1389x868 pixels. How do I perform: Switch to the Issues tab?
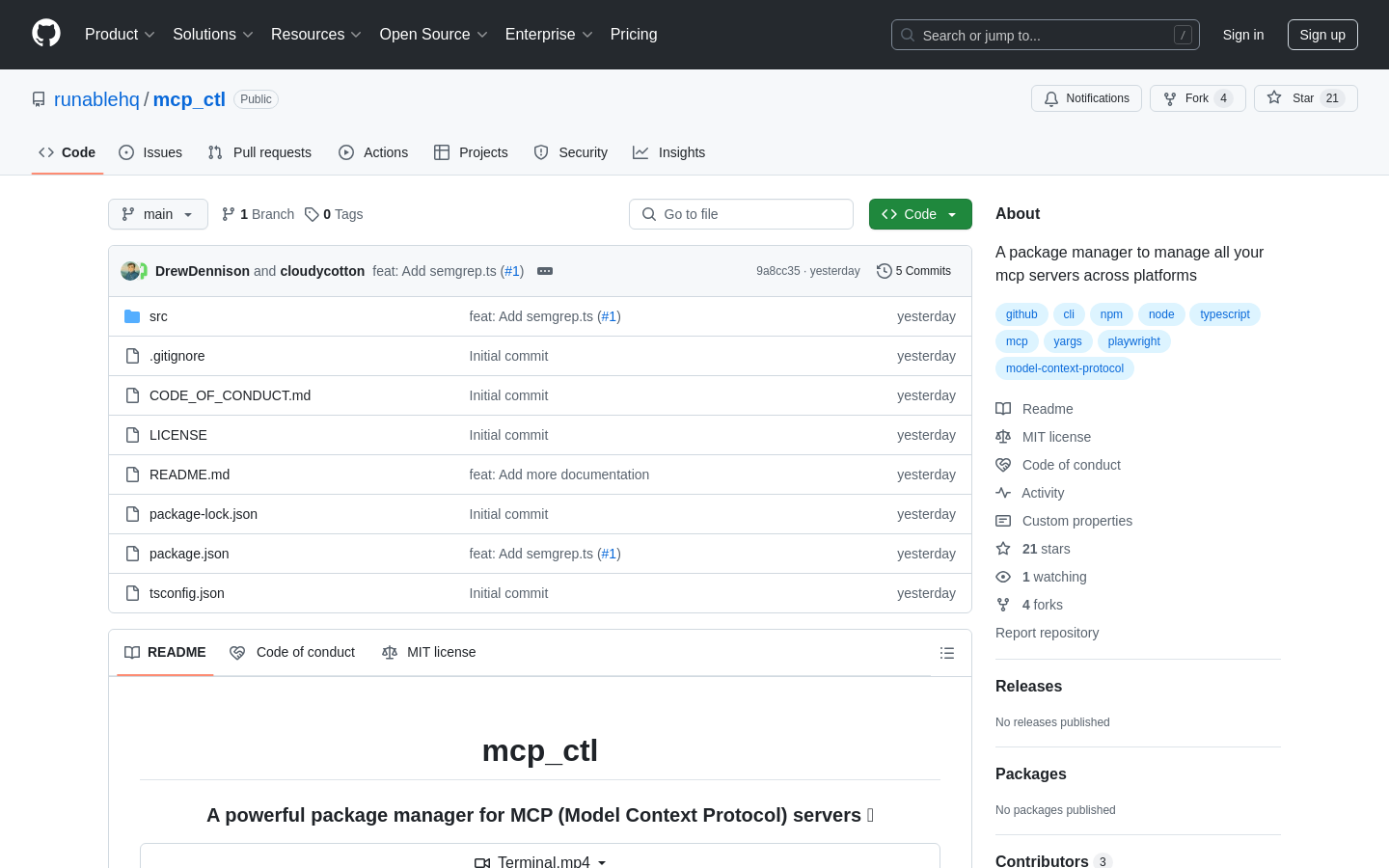tap(150, 152)
